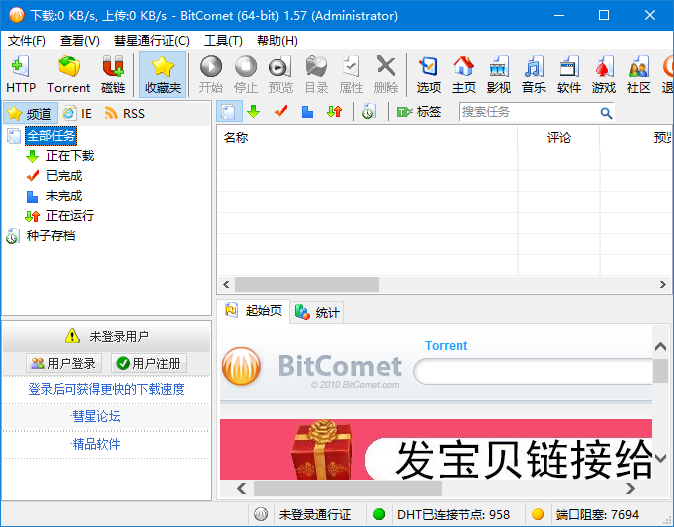Viewport: 674px width, 527px height.
Task: Toggle the 收藏夹 favorites panel
Action: point(163,75)
